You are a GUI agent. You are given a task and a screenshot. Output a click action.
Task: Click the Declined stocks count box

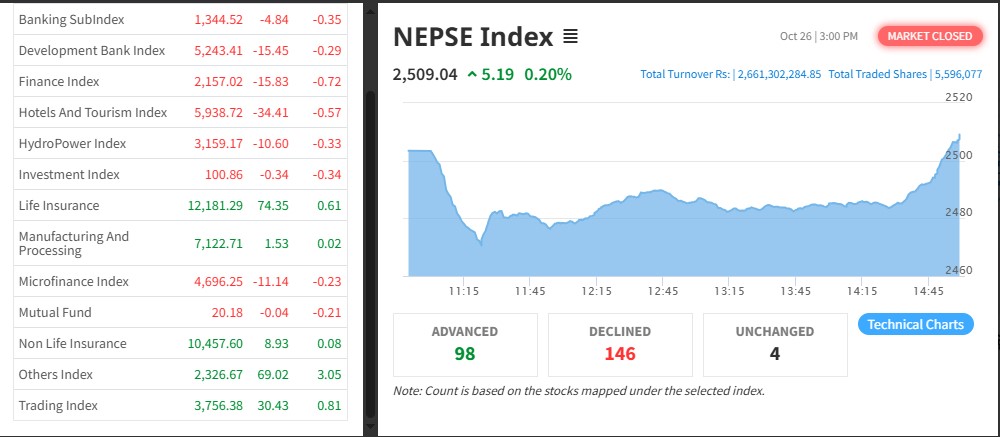pos(620,344)
